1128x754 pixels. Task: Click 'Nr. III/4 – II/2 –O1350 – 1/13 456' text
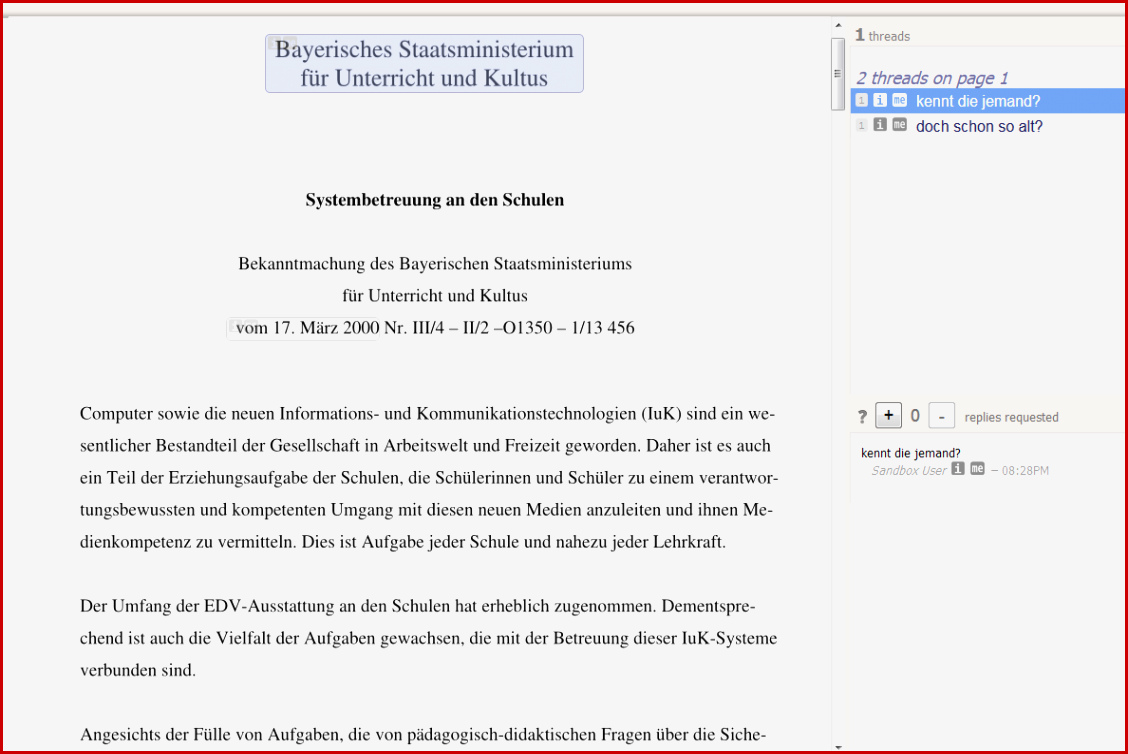coord(509,328)
